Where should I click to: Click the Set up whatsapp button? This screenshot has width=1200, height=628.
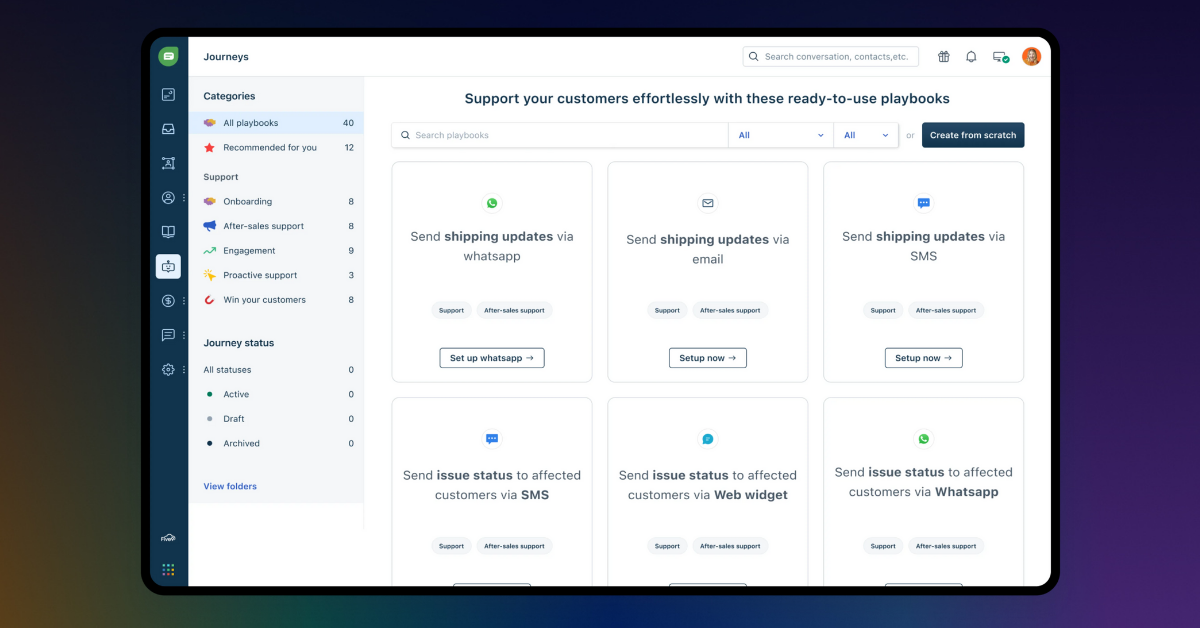(x=491, y=358)
